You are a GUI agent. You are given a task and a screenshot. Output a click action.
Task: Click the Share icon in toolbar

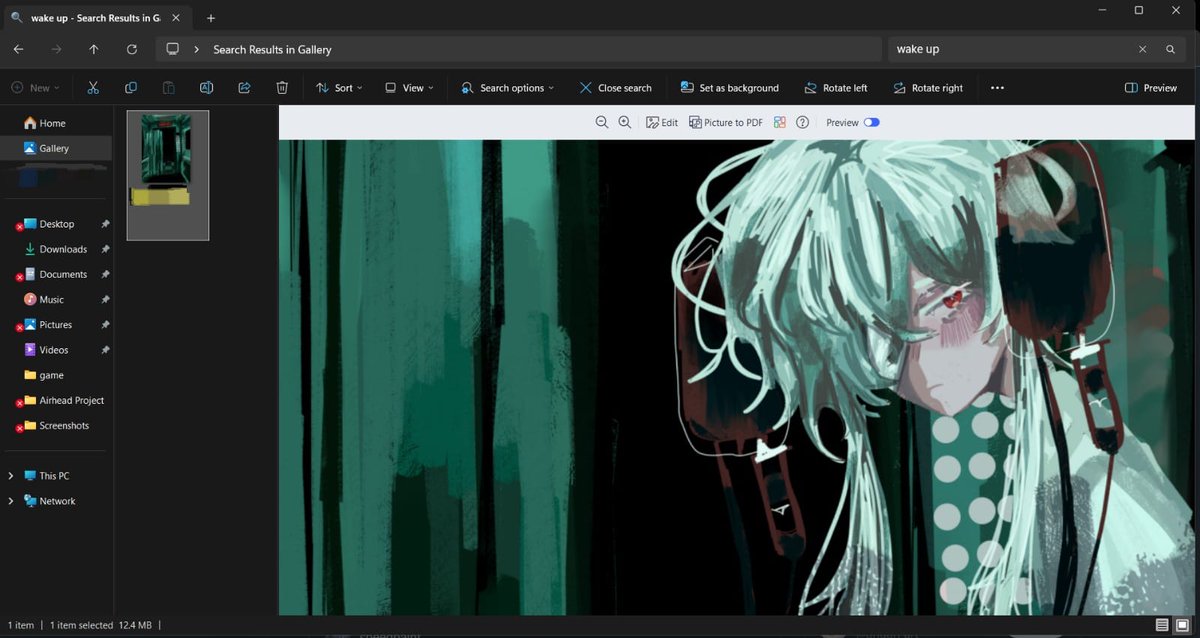click(x=244, y=88)
